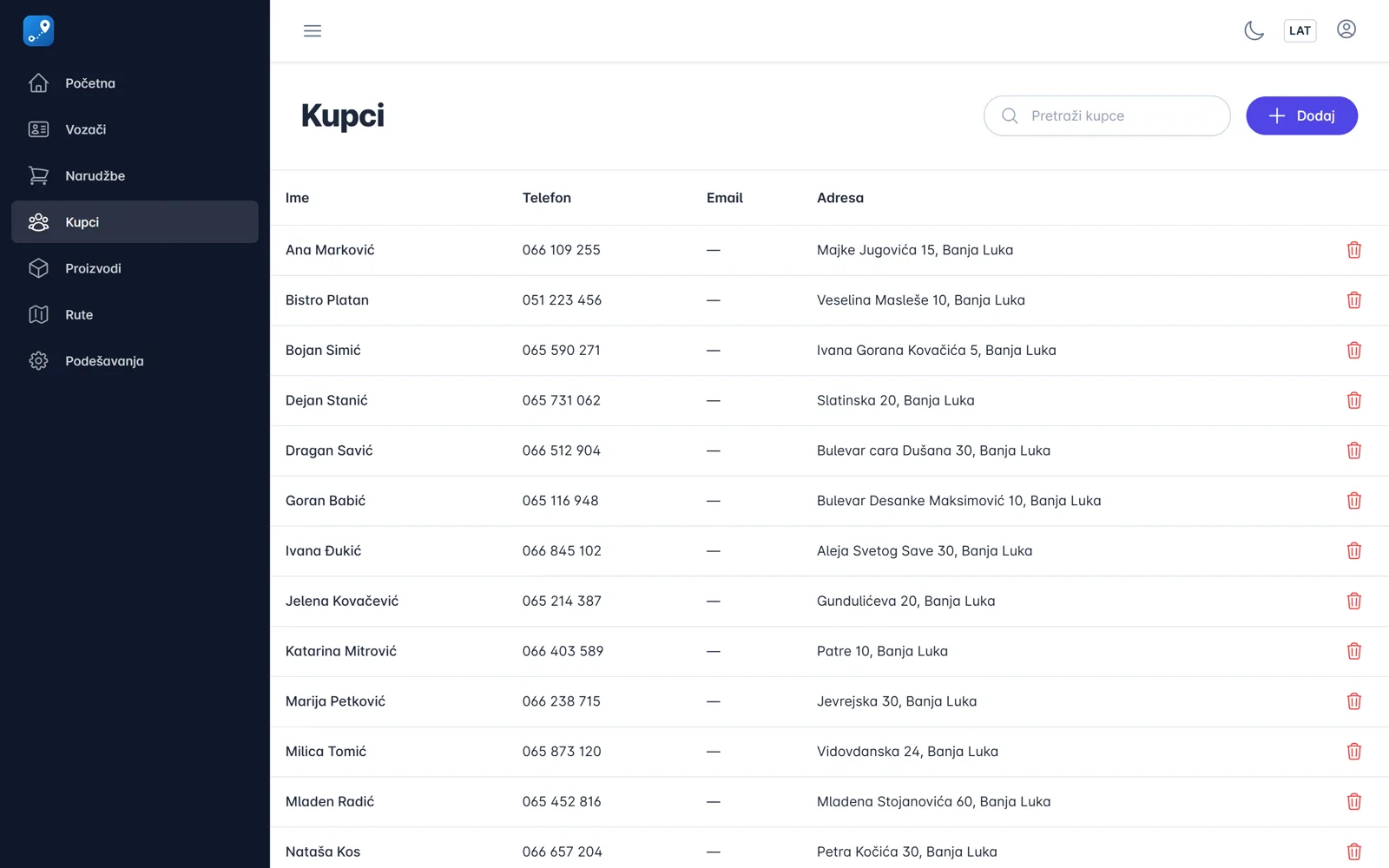Screen dimensions: 1389x868
Task: Remove Milica Tomić with the trash icon
Action: tap(1353, 752)
